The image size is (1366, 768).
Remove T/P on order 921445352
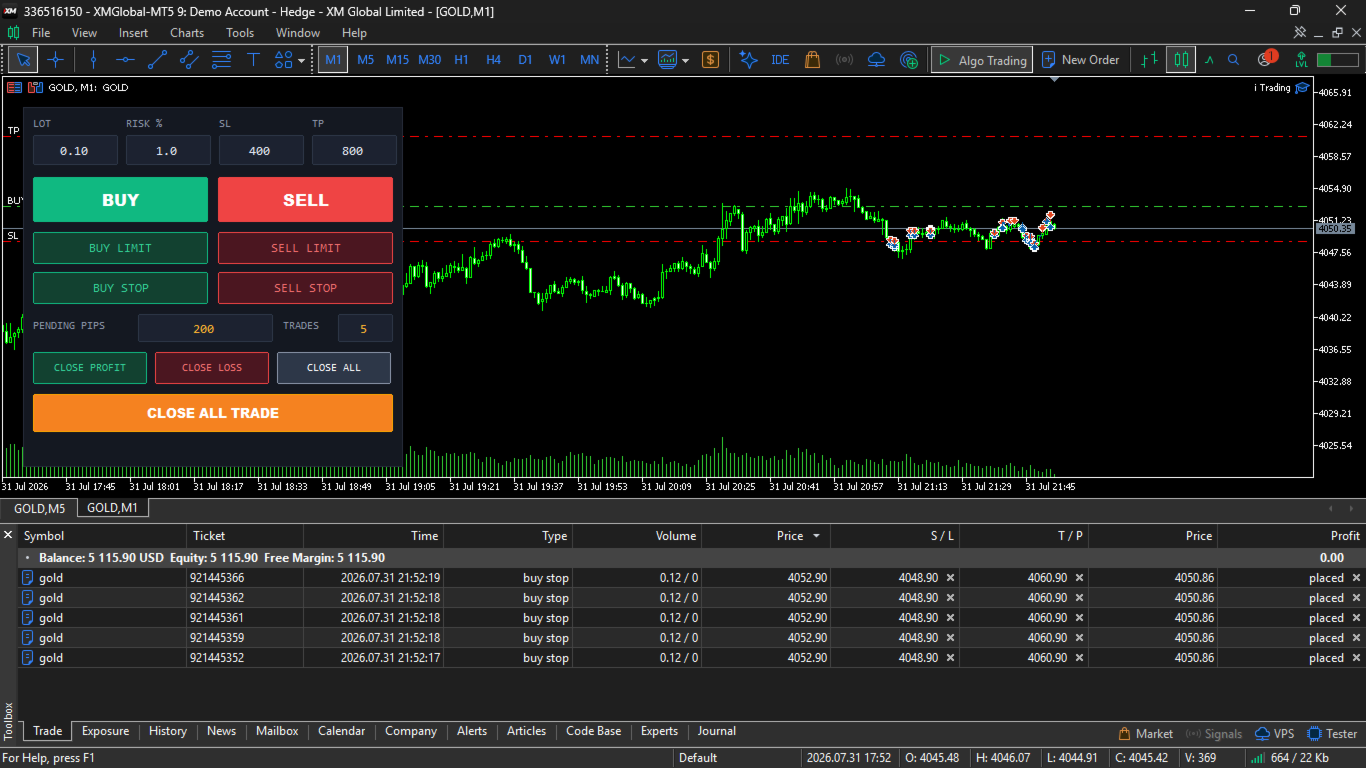point(1079,658)
